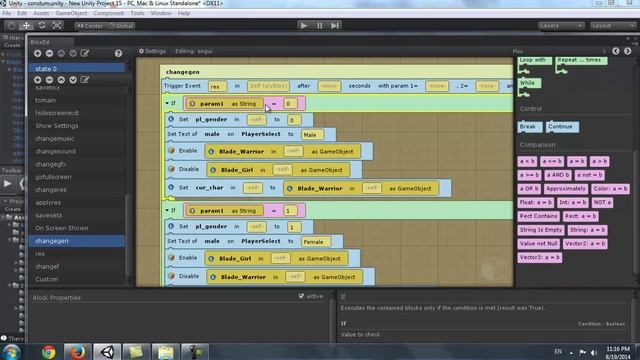Click the volume icon in system tray

pos(594,353)
